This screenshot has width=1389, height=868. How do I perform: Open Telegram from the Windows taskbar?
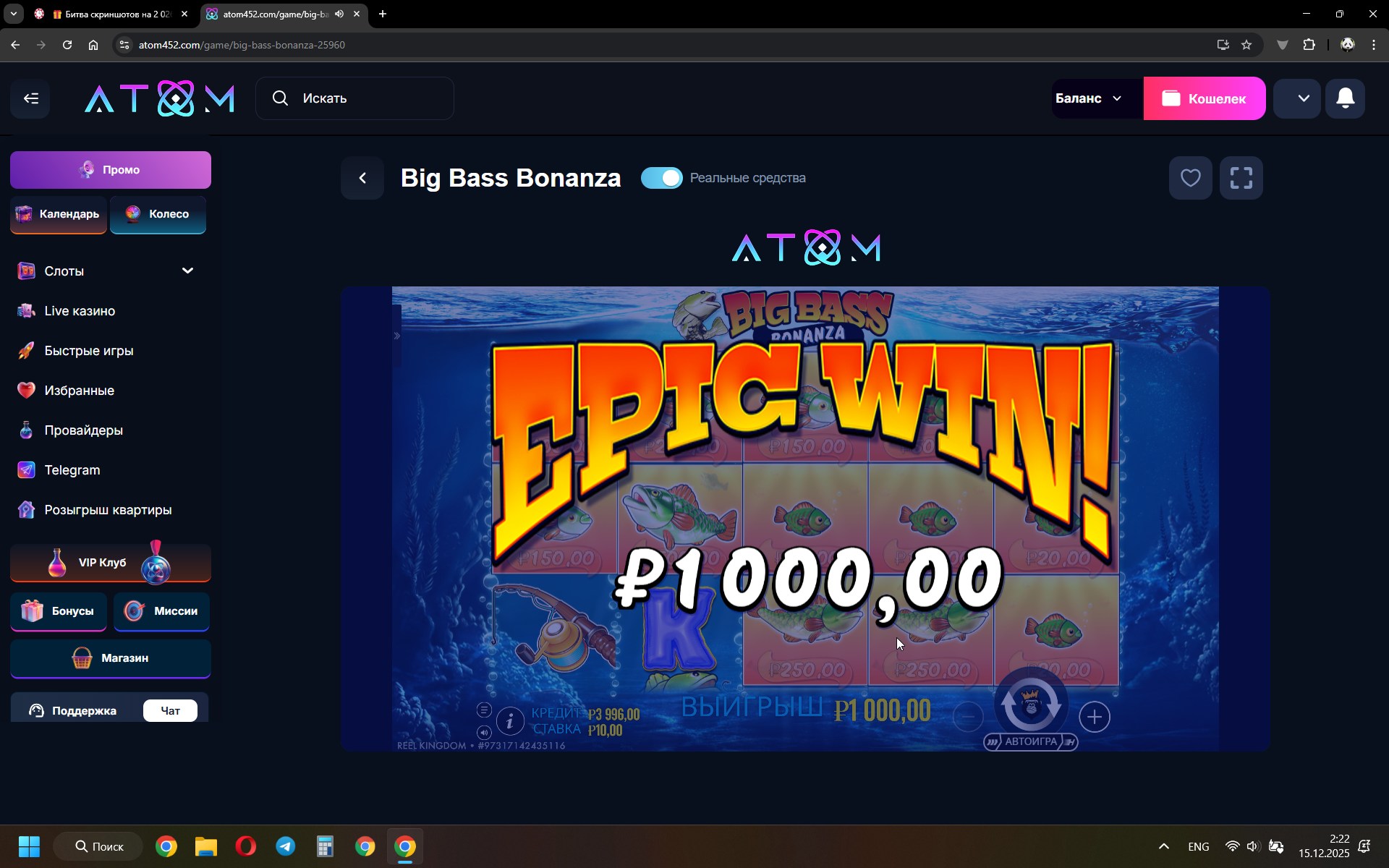(x=286, y=846)
